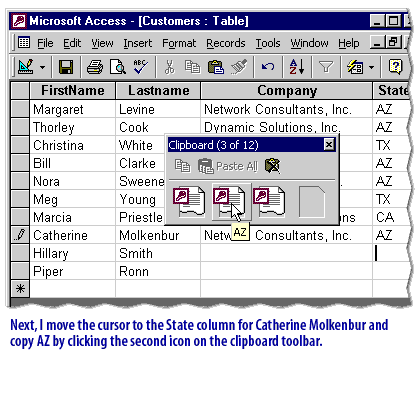
Task: Open the View button dropdown arrow
Action: pos(42,67)
